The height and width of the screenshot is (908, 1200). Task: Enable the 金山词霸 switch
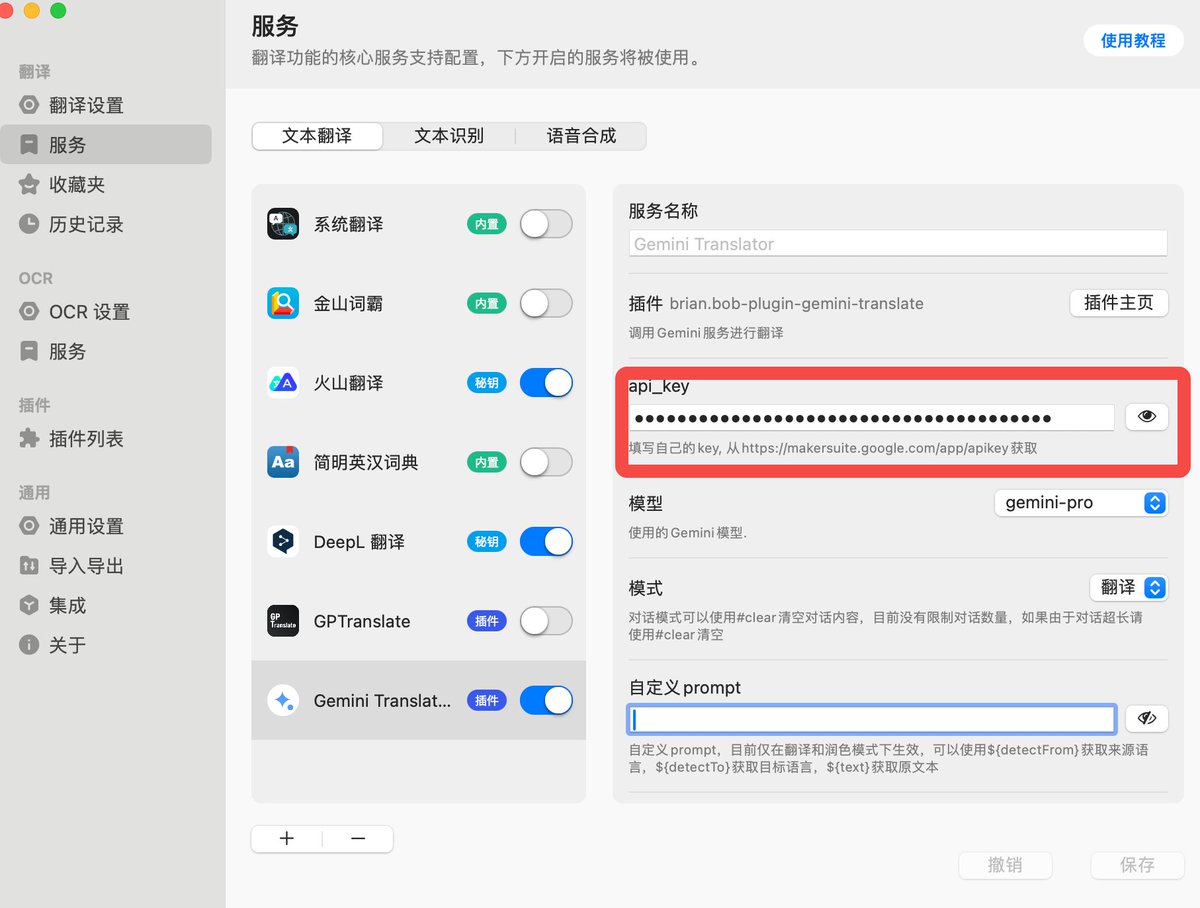pyautogui.click(x=546, y=303)
